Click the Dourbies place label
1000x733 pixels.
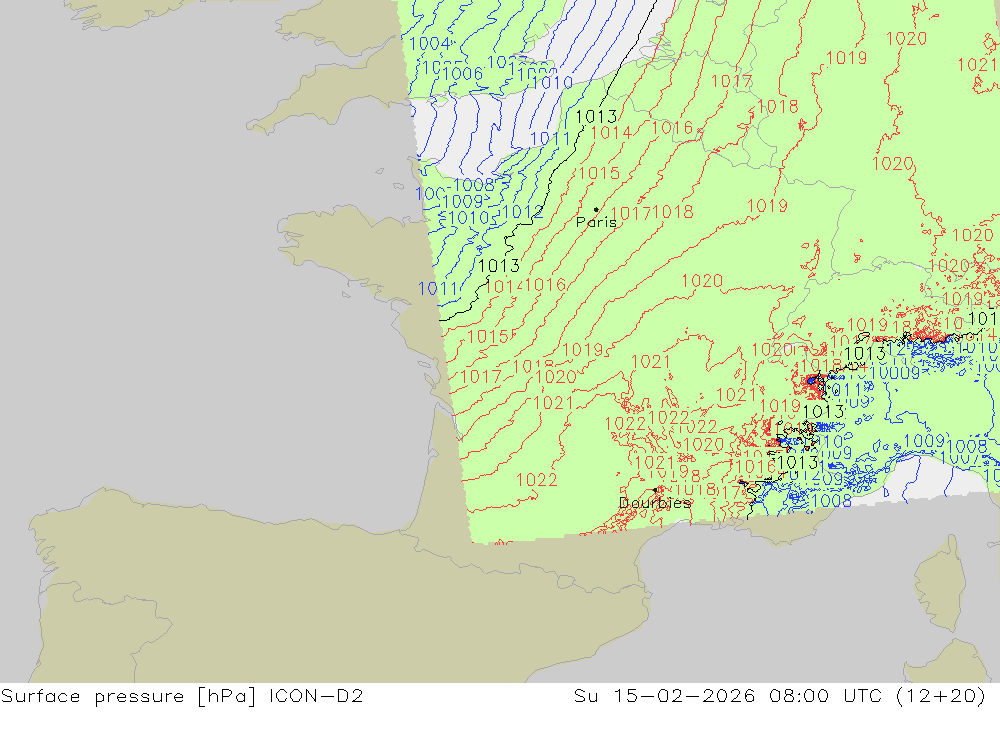coord(655,503)
